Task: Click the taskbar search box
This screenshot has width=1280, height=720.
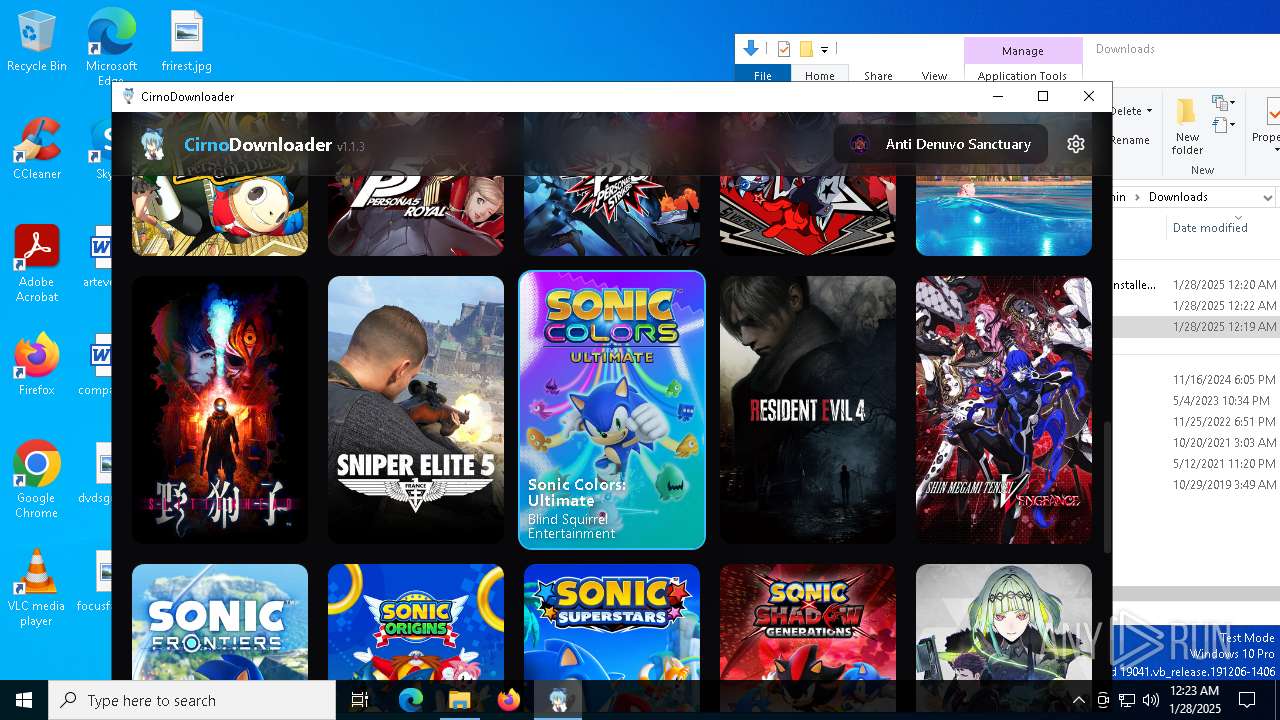Action: (x=192, y=700)
